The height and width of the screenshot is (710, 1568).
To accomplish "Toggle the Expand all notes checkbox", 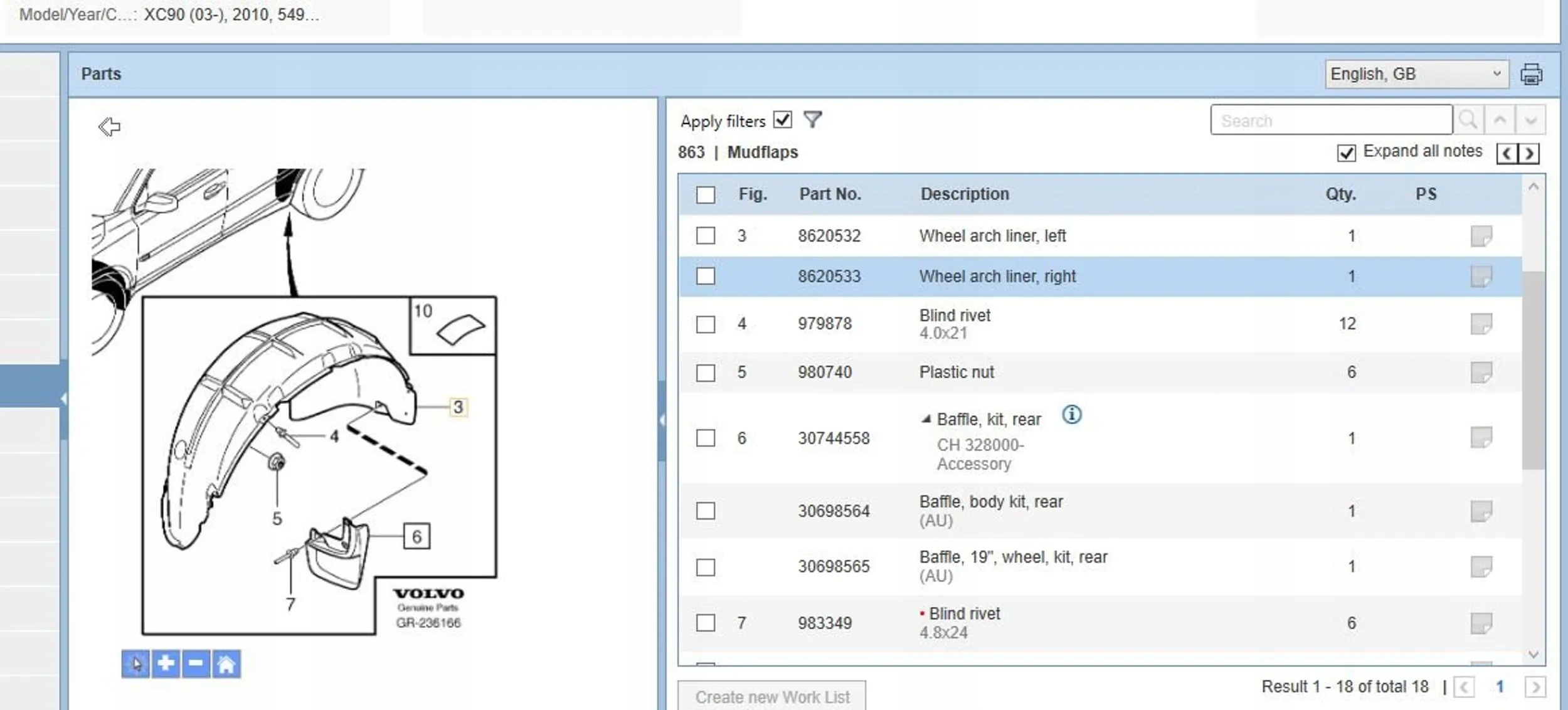I will point(1346,152).
